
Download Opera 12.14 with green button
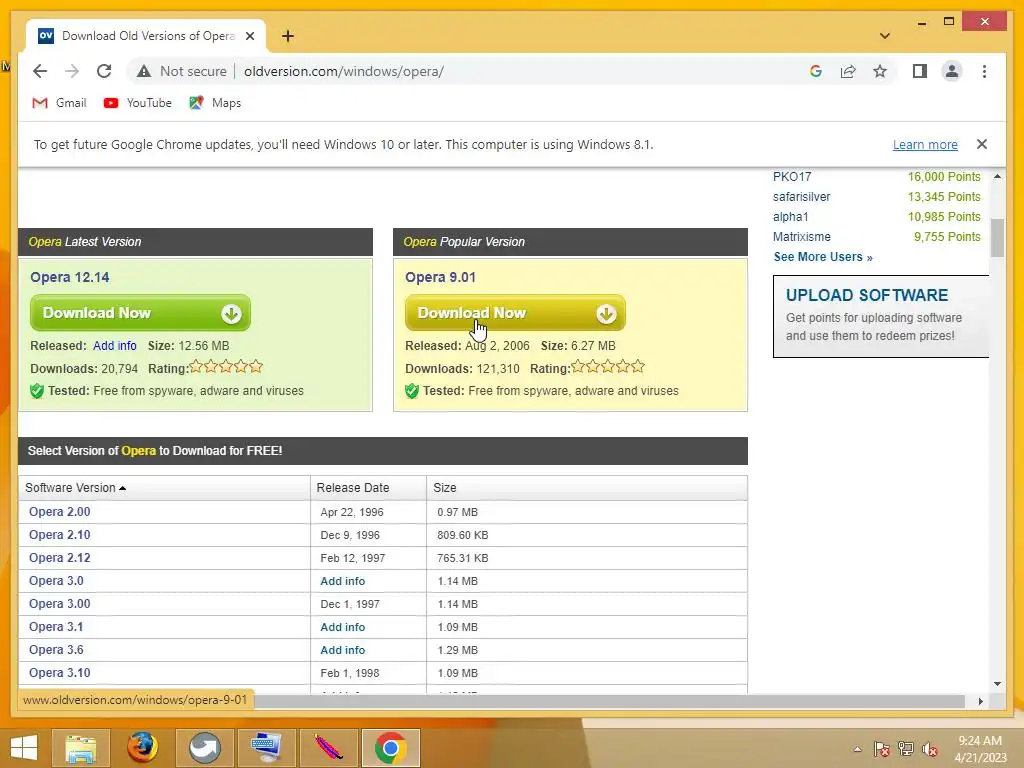pyautogui.click(x=140, y=313)
